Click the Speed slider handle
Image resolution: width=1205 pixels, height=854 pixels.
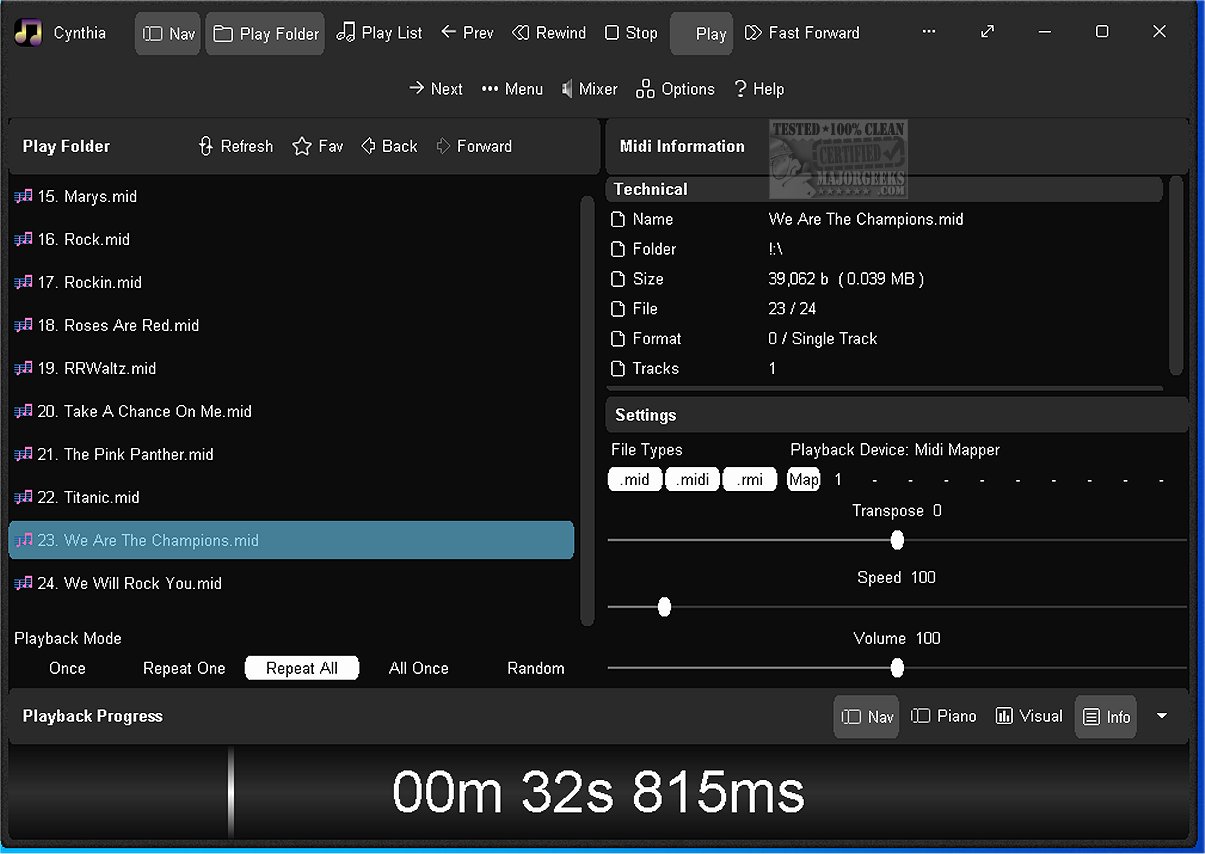click(x=664, y=607)
